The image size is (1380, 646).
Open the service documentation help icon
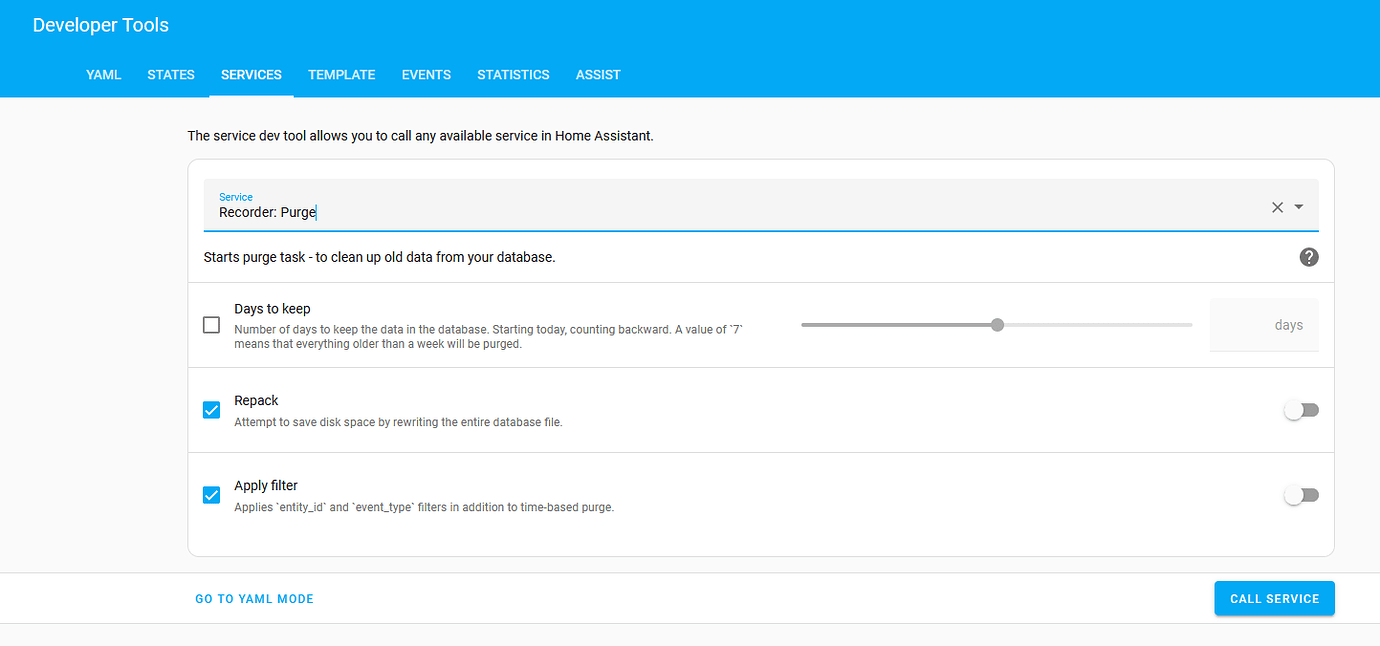[1308, 257]
